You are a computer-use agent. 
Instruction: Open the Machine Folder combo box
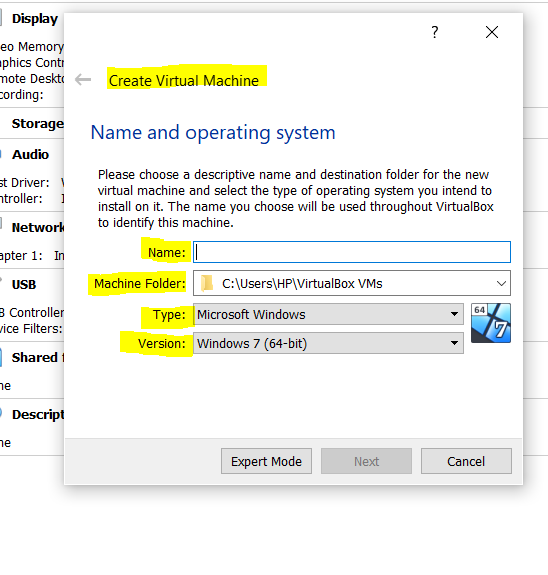(x=352, y=283)
